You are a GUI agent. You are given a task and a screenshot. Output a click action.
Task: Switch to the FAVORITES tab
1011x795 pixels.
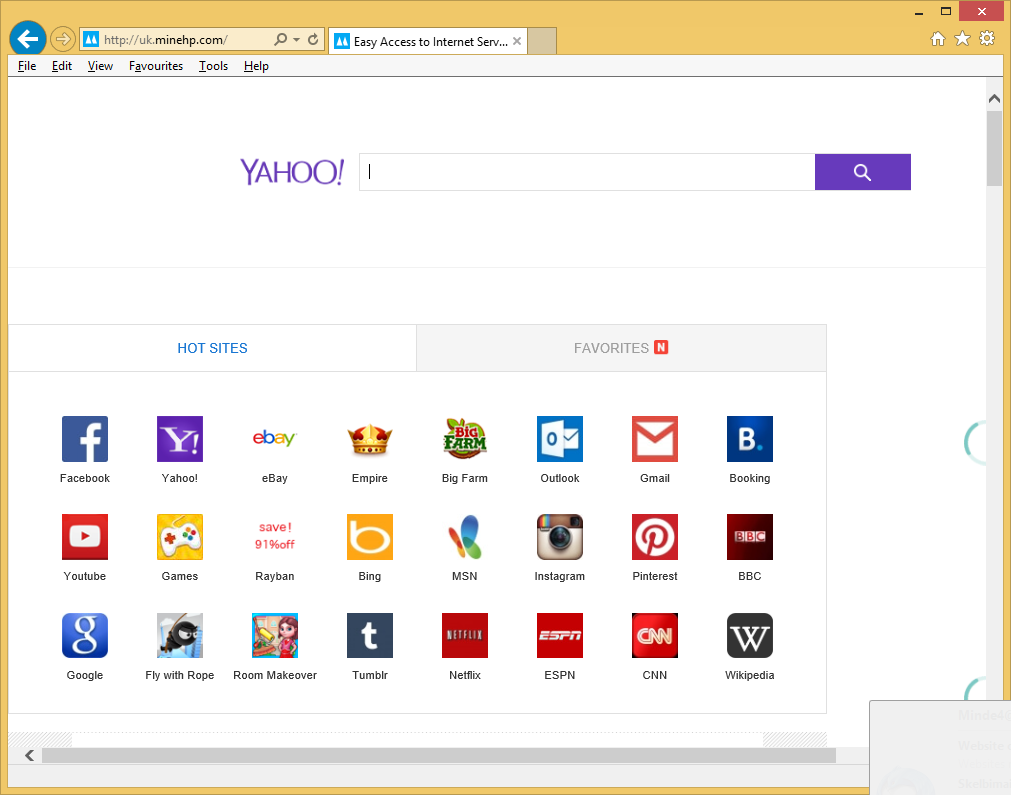(621, 348)
